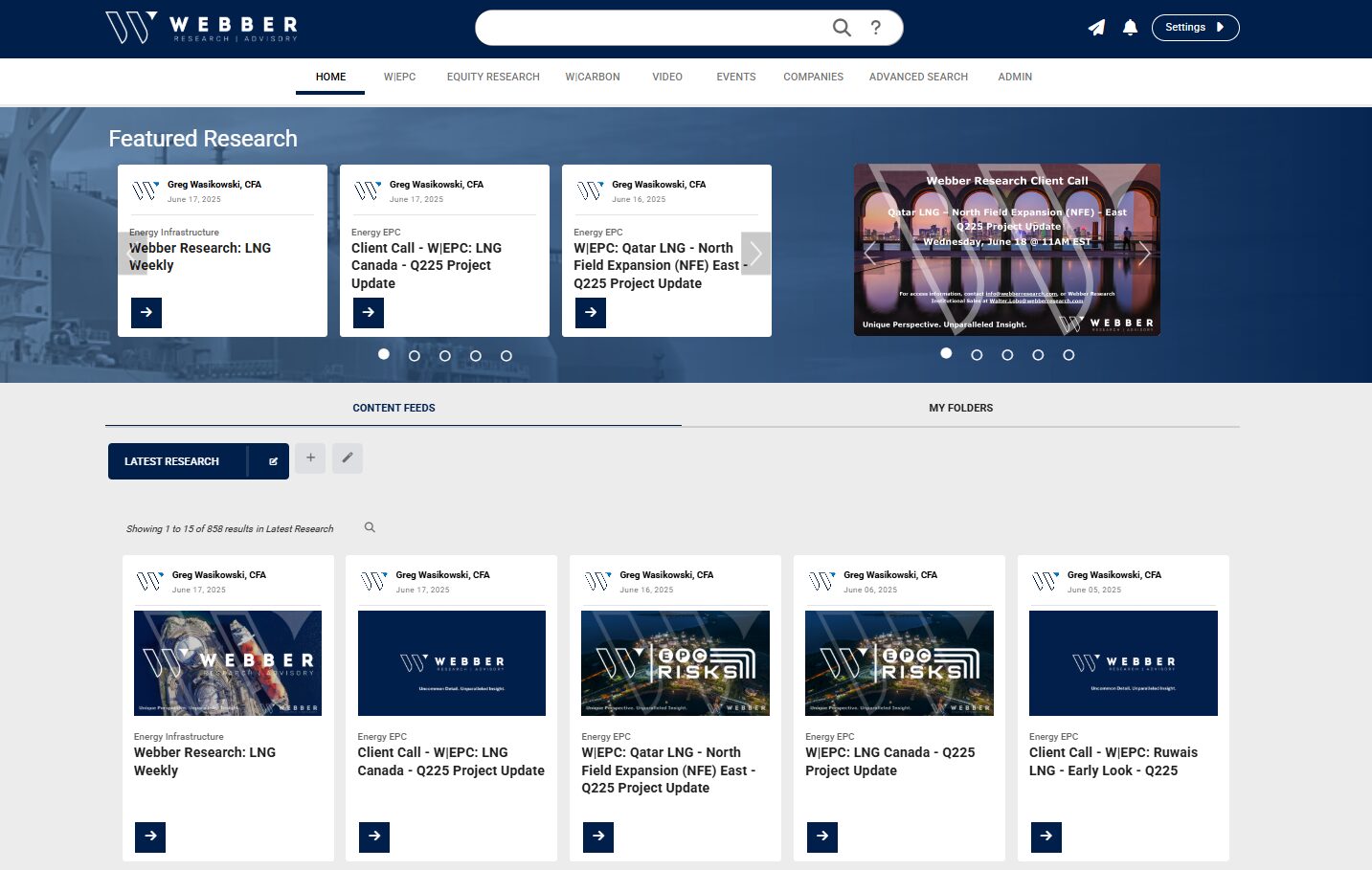
Task: Open arrow on featured Qatar LNG card
Action: pos(591,312)
